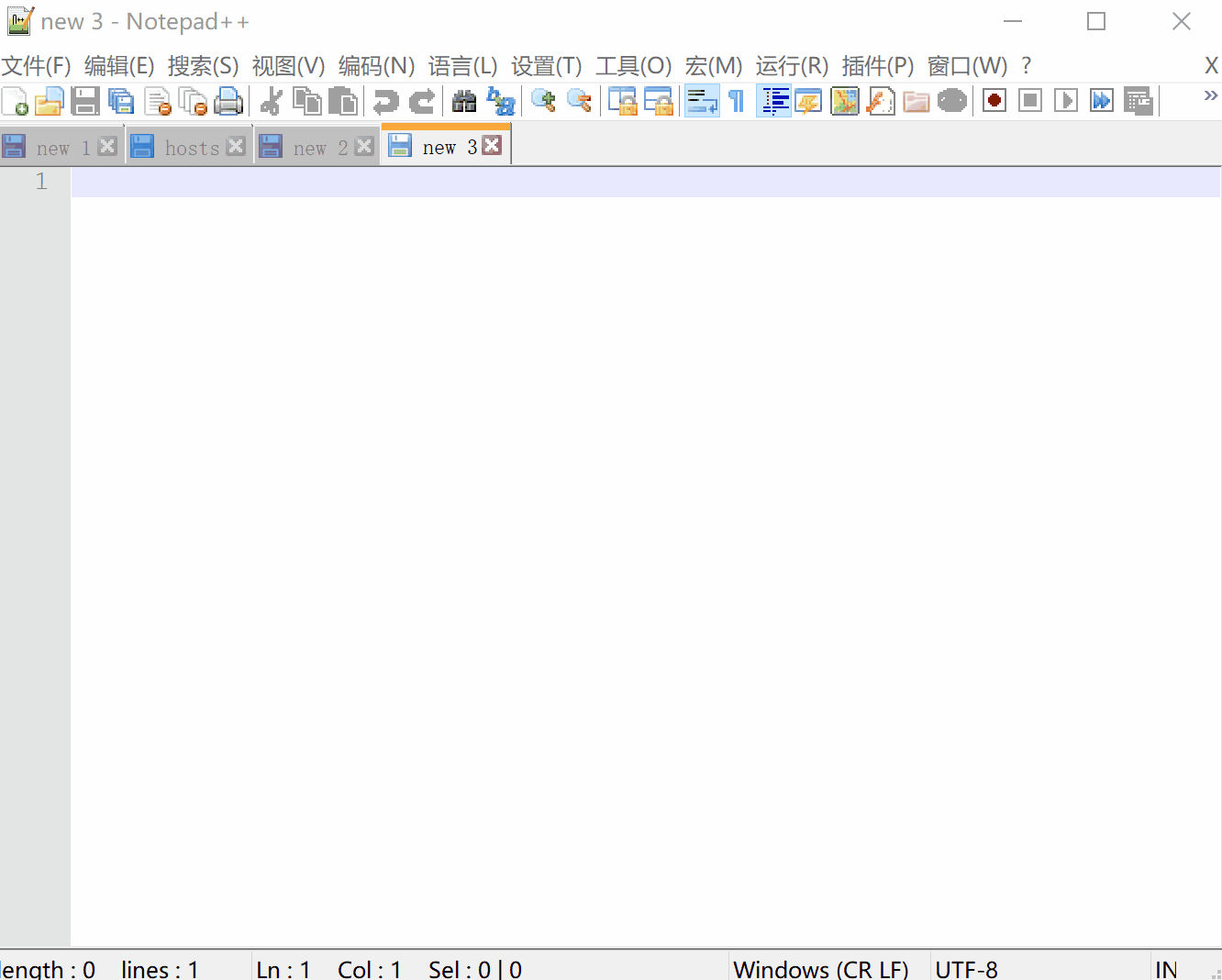The height and width of the screenshot is (980, 1222).
Task: Undo the last action via toolbar
Action: 386,101
